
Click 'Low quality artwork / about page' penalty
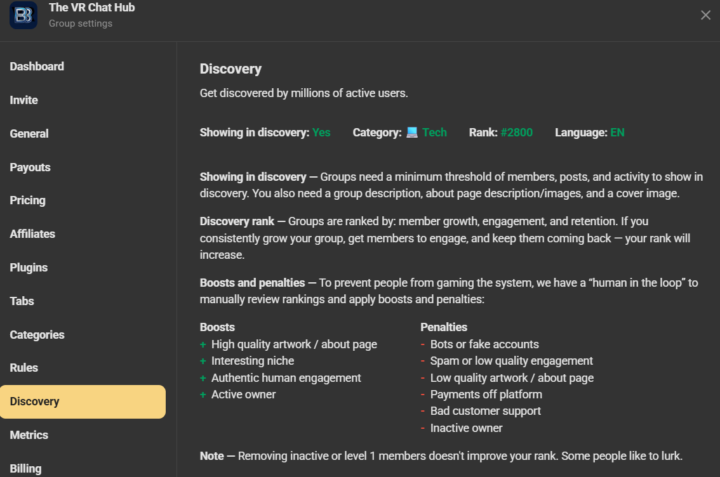coord(512,378)
